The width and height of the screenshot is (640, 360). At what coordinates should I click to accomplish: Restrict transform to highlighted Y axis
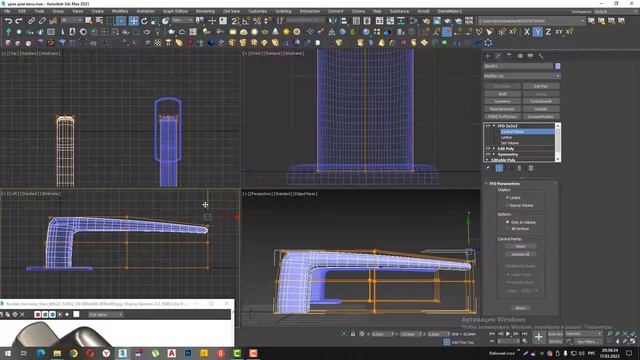(x=538, y=31)
